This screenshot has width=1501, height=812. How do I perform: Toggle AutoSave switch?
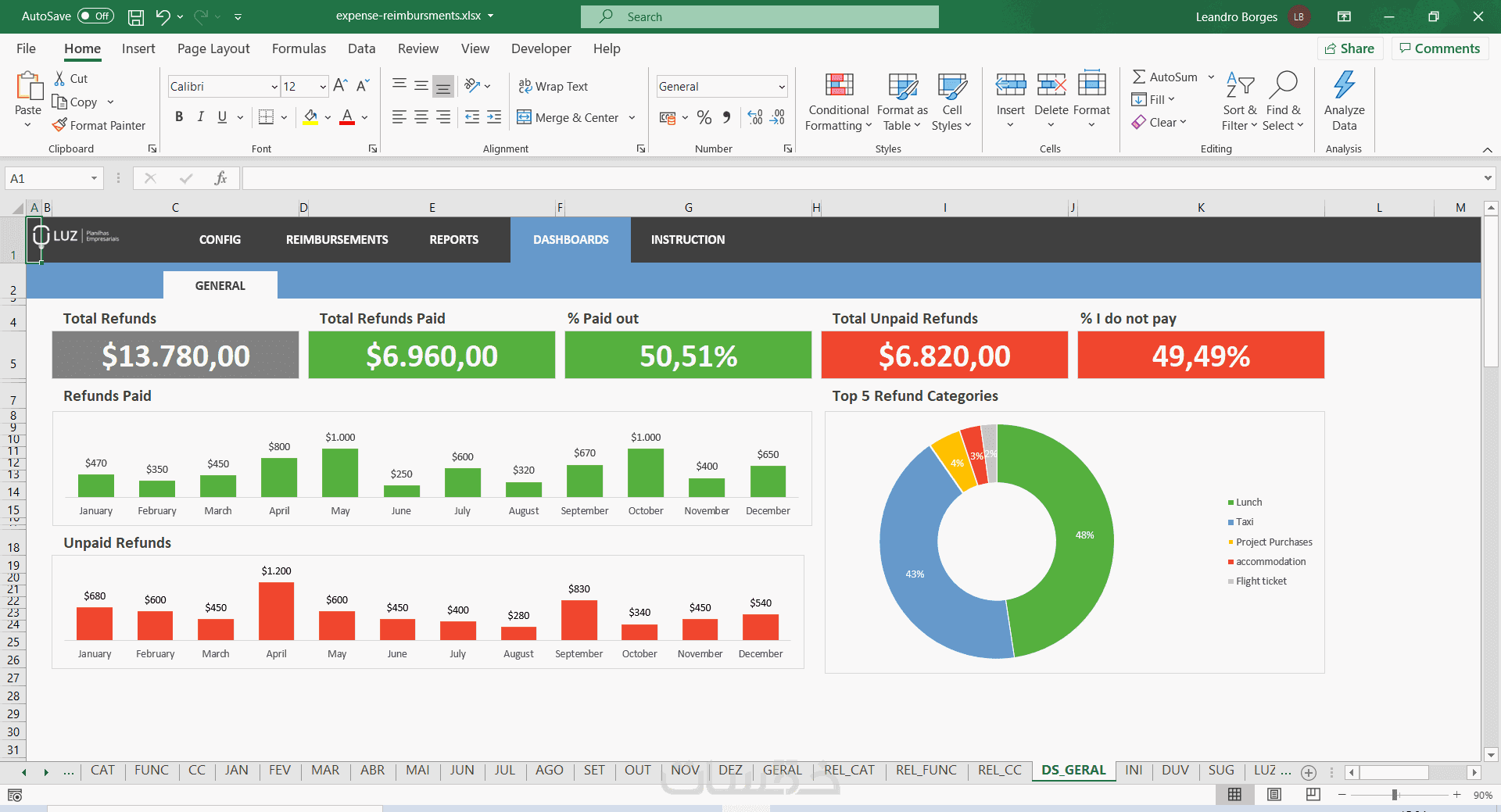pyautogui.click(x=95, y=16)
